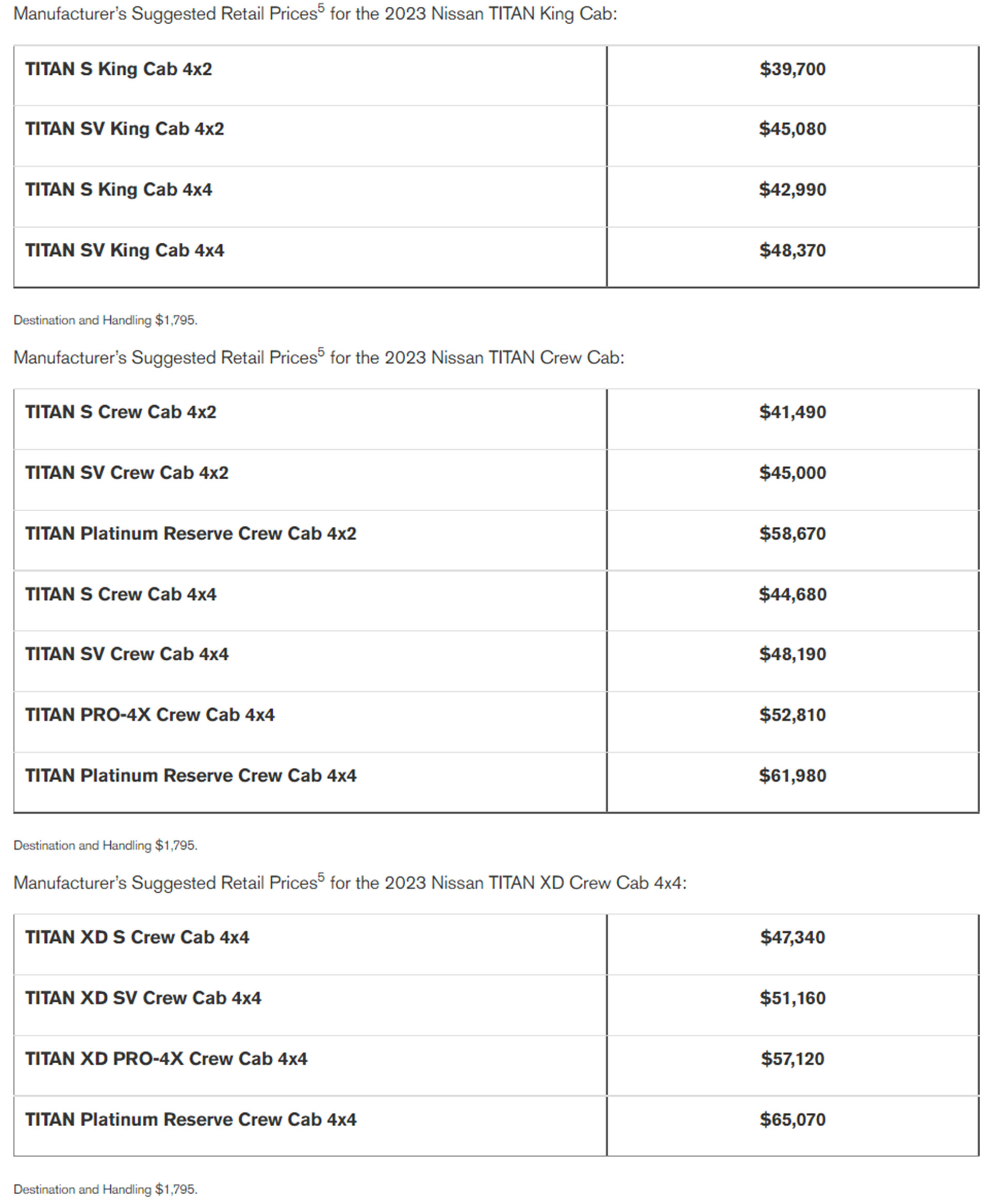This screenshot has height=1204, width=990.
Task: Select the TITAN SV King Cab 4x2 label
Action: [124, 129]
